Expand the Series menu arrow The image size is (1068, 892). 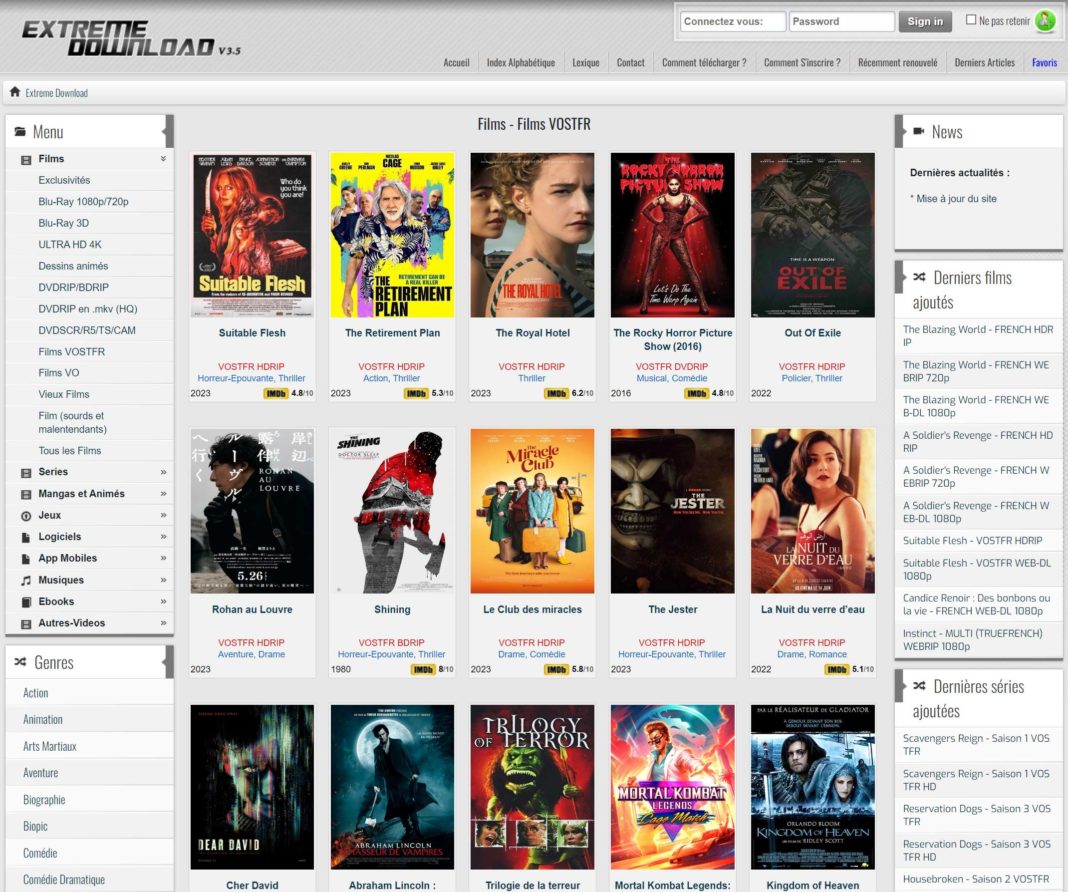coord(163,472)
